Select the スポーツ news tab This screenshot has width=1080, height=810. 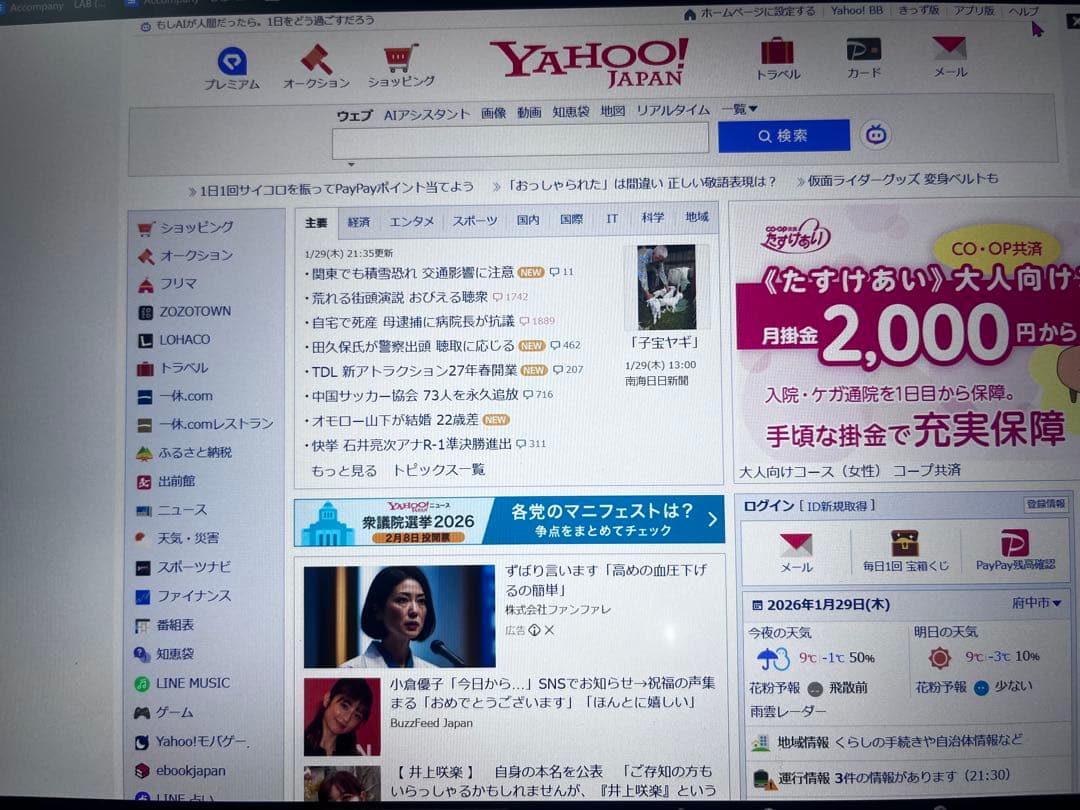474,221
